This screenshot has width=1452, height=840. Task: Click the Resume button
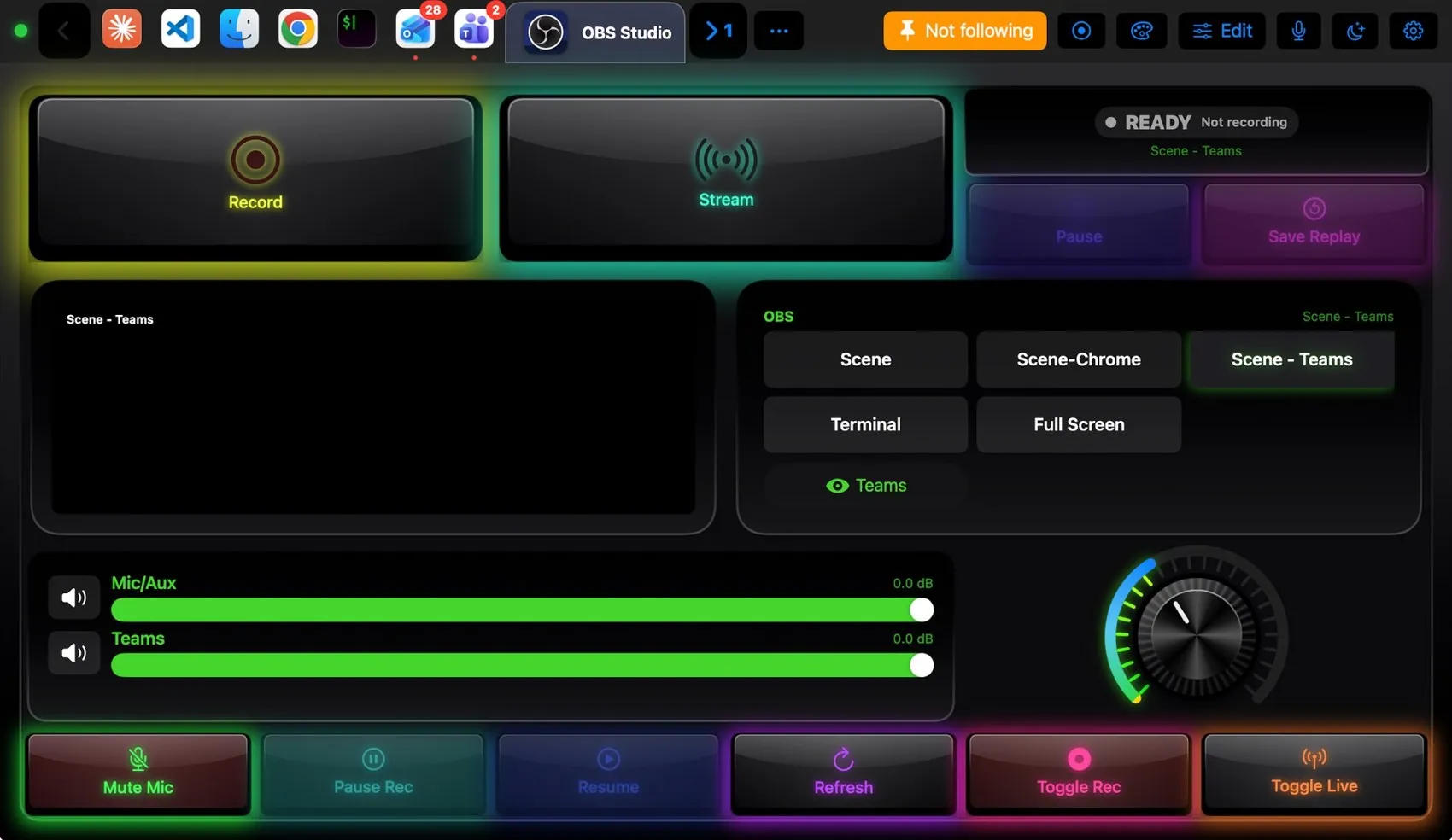click(x=608, y=773)
